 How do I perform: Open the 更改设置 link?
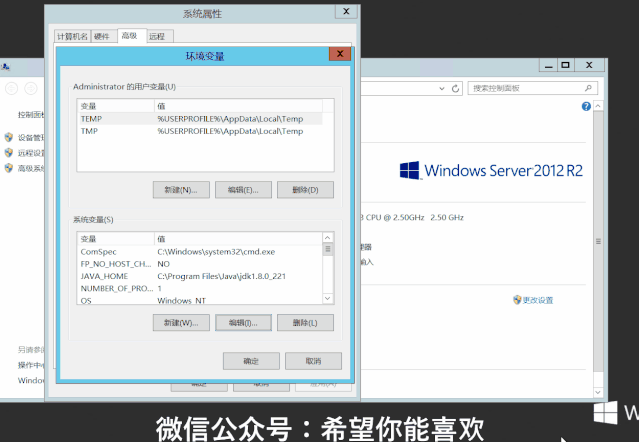click(x=538, y=300)
